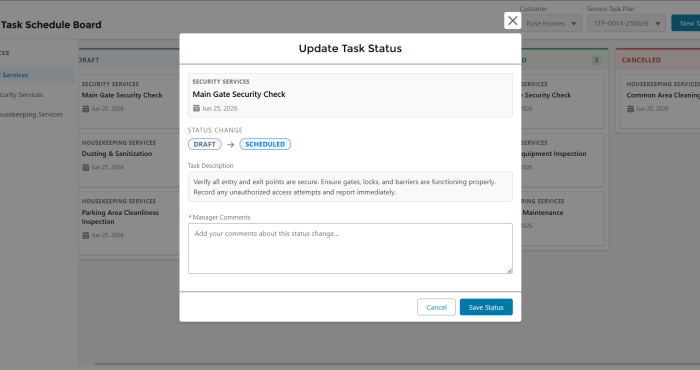Click the Task Description text box
Image resolution: width=700 pixels, height=370 pixels.
[x=350, y=187]
